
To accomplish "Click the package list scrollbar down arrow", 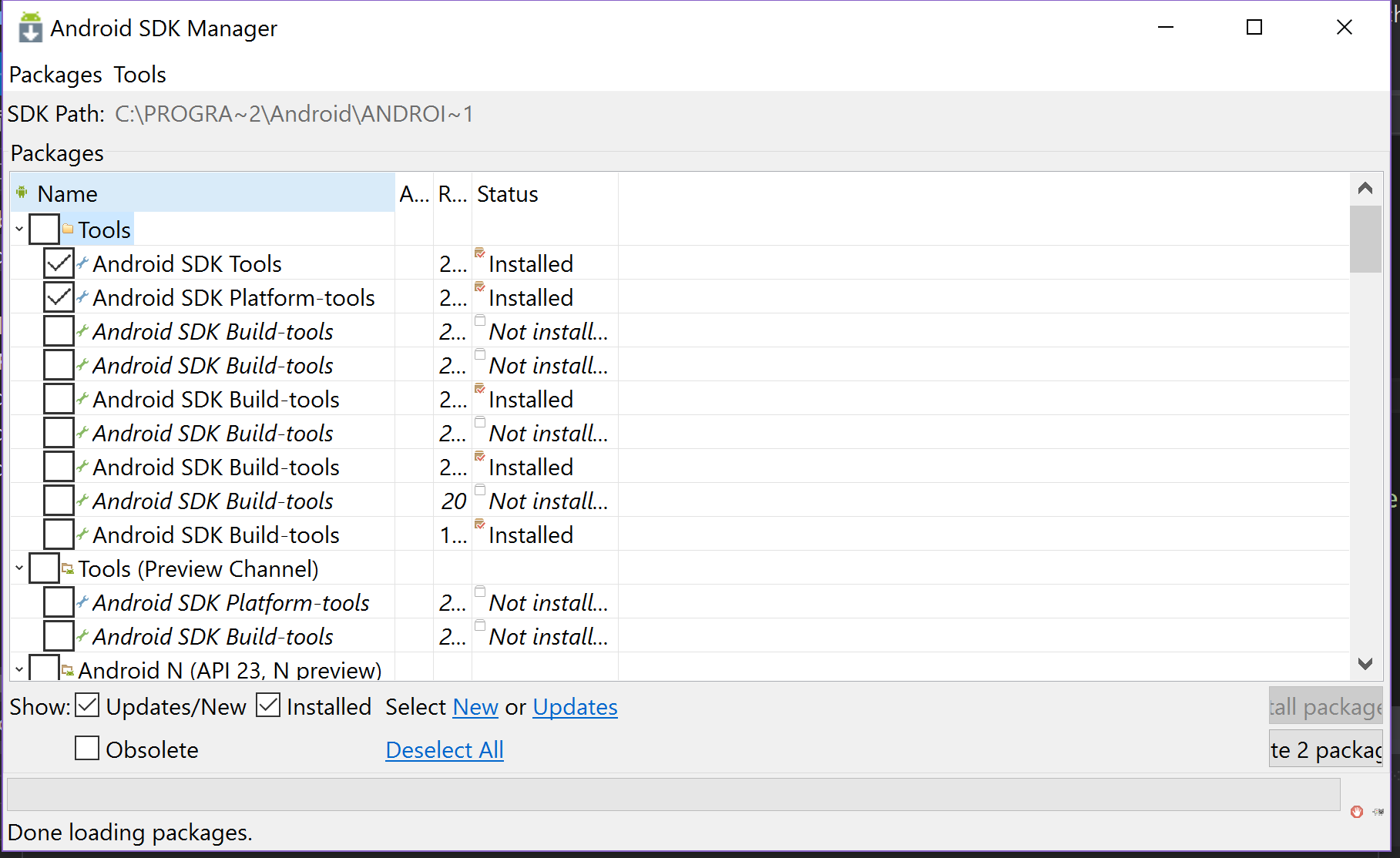I will click(1365, 664).
